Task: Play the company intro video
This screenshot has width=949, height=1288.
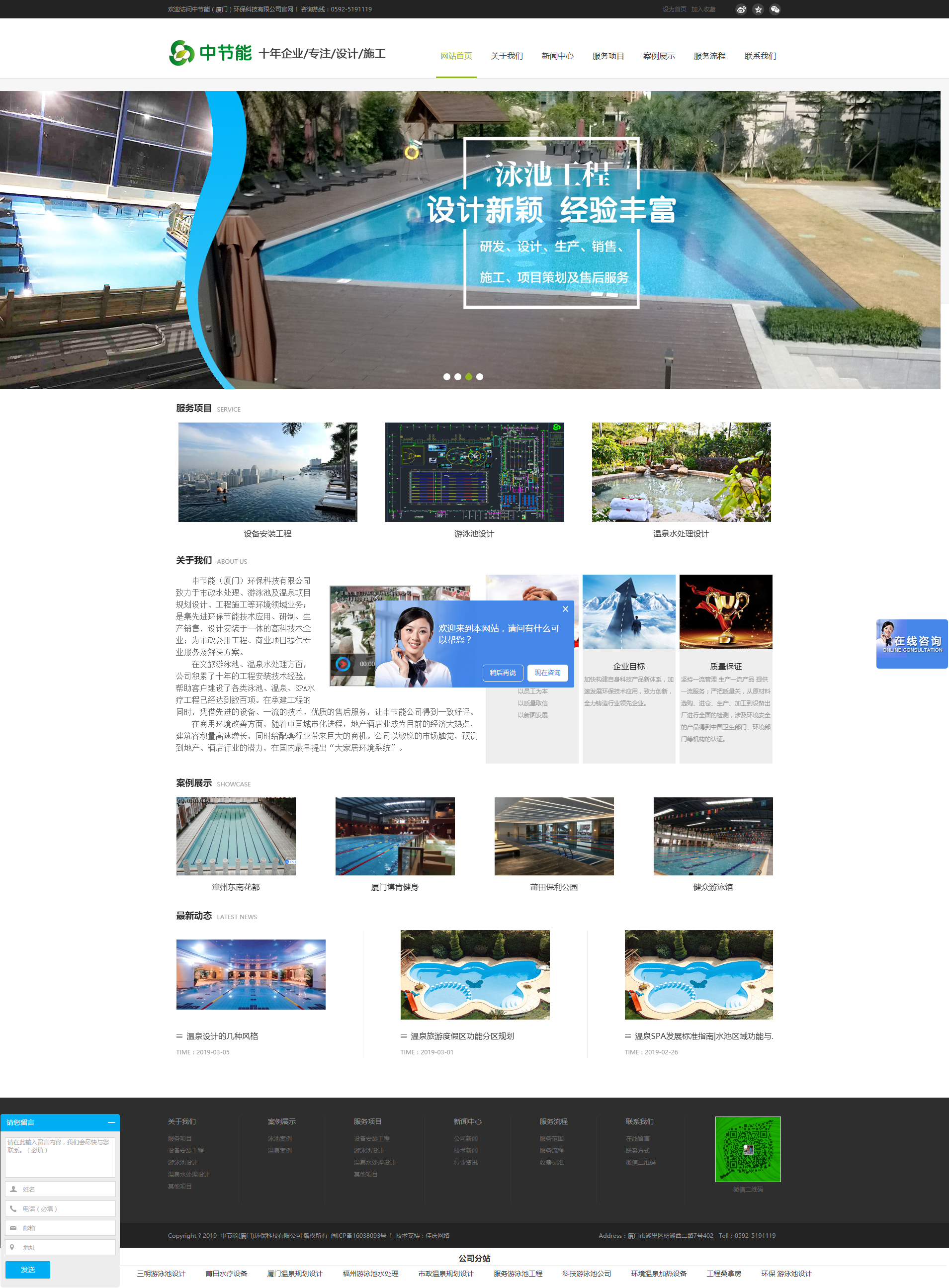Action: click(x=343, y=664)
